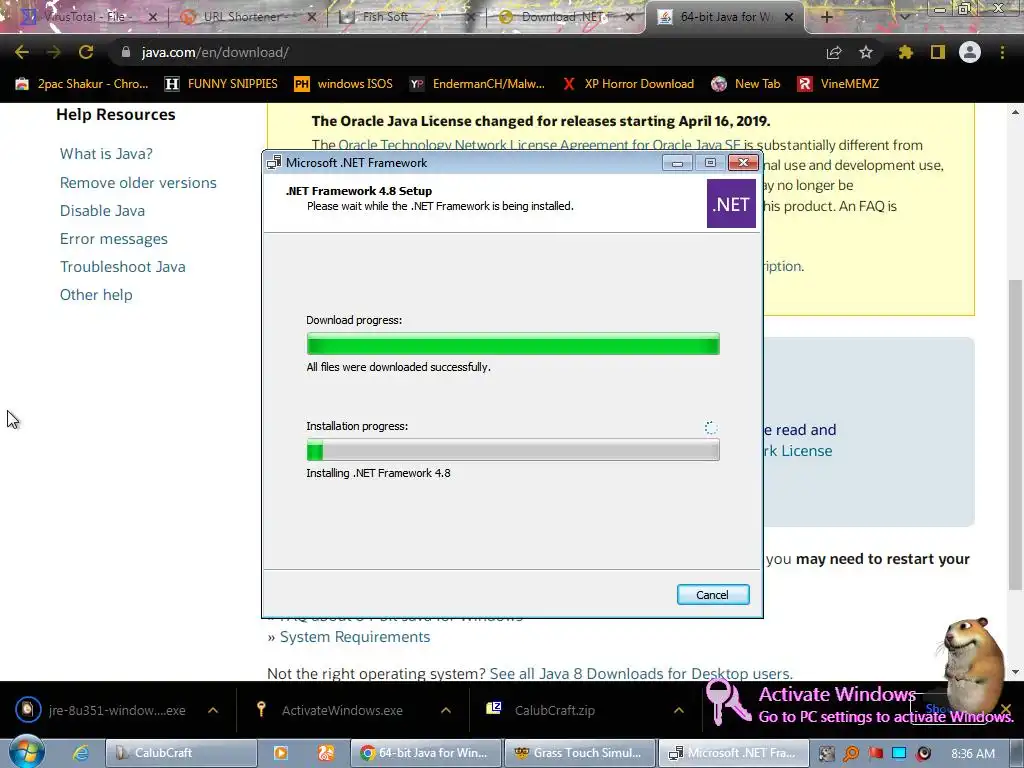Click the hamster desktop character
This screenshot has width=1024, height=768.
[x=973, y=663]
